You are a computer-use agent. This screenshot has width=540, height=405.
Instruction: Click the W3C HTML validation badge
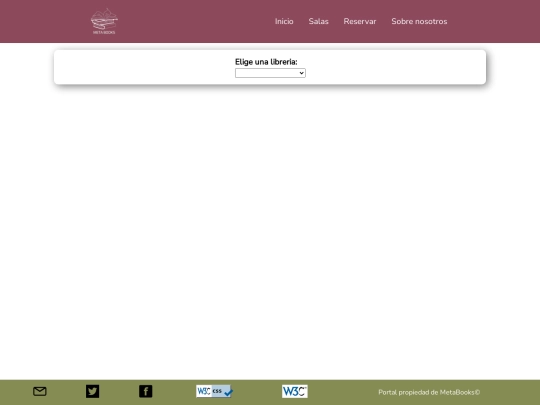295,391
